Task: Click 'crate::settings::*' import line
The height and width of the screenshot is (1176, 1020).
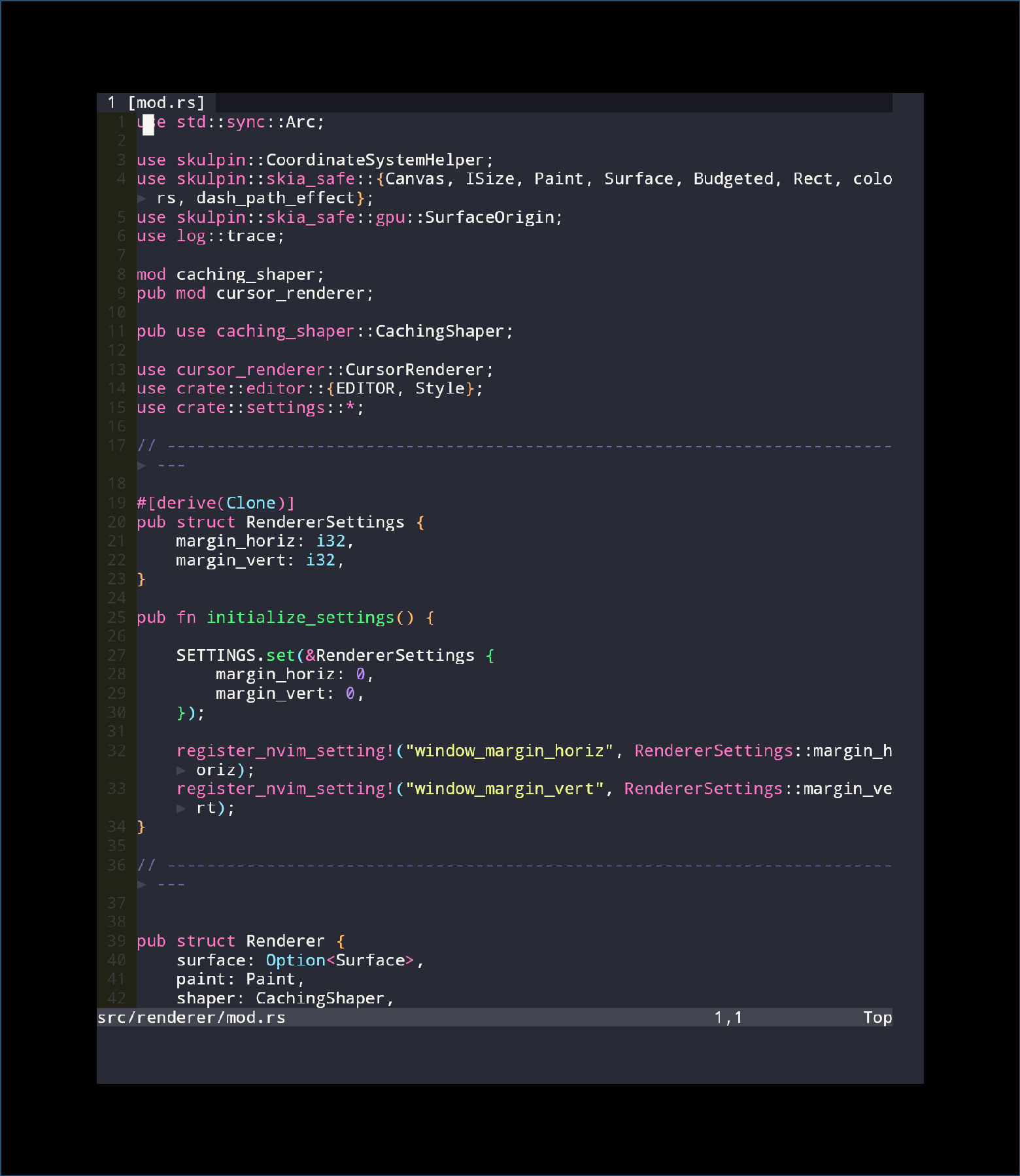Action: (x=250, y=408)
